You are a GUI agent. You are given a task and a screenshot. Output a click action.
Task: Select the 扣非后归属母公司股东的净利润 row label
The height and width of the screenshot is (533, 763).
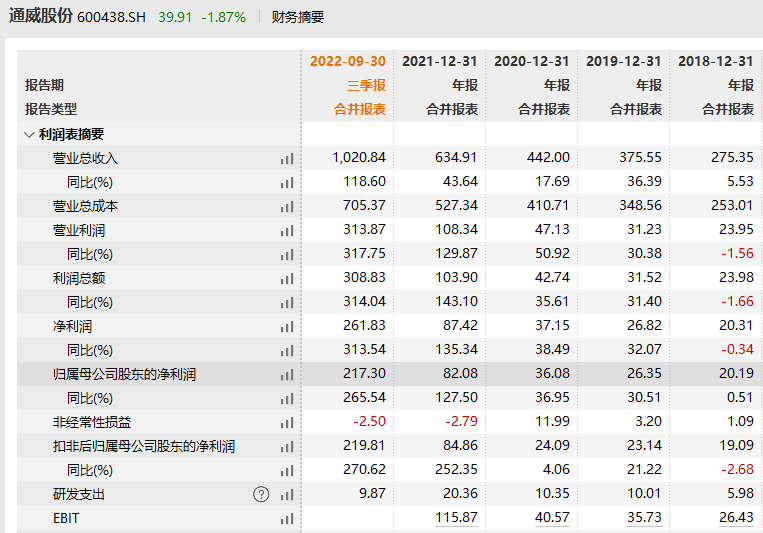coord(144,446)
